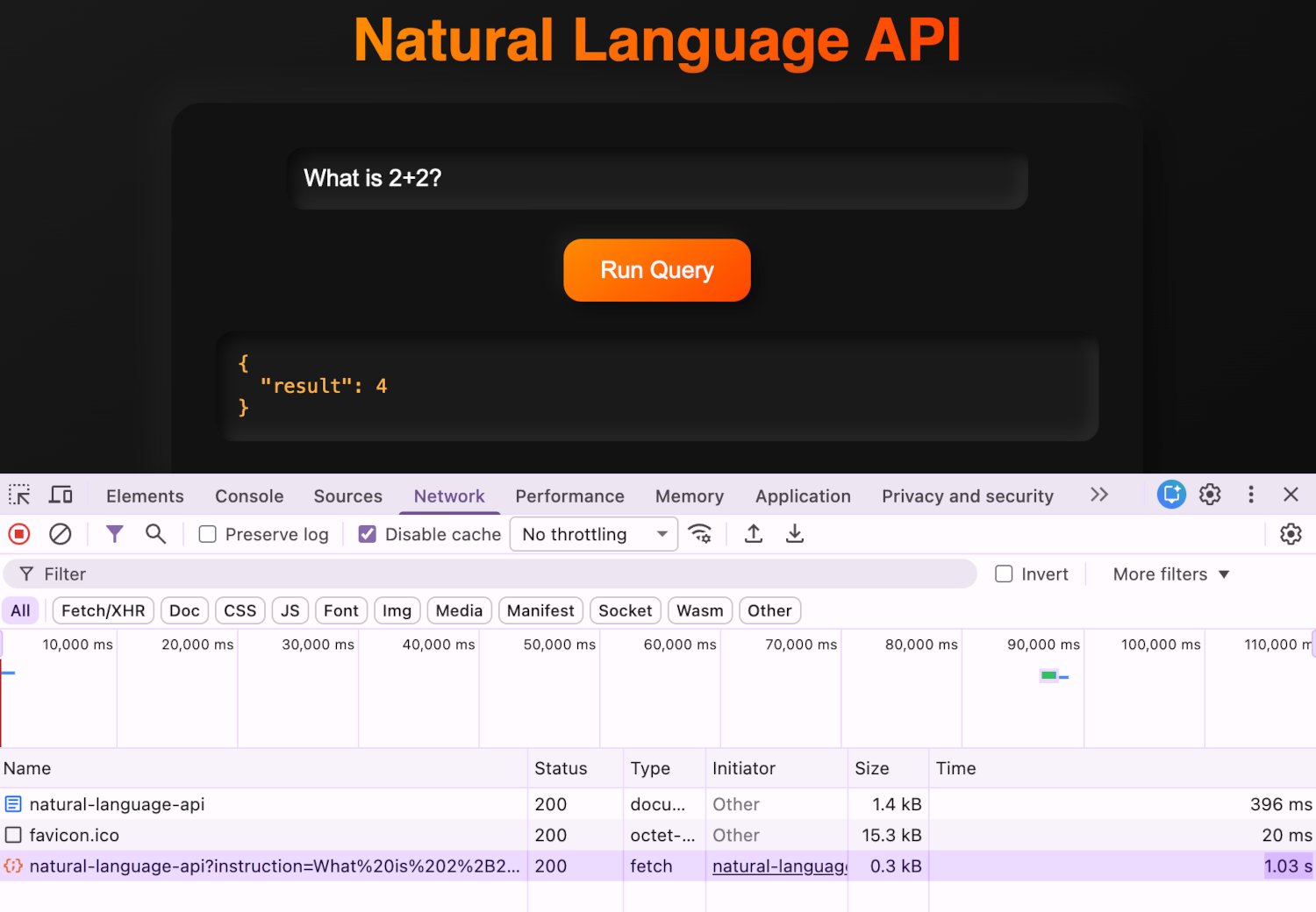Search network requests with the magnifier
This screenshot has height=912, width=1316.
click(156, 534)
